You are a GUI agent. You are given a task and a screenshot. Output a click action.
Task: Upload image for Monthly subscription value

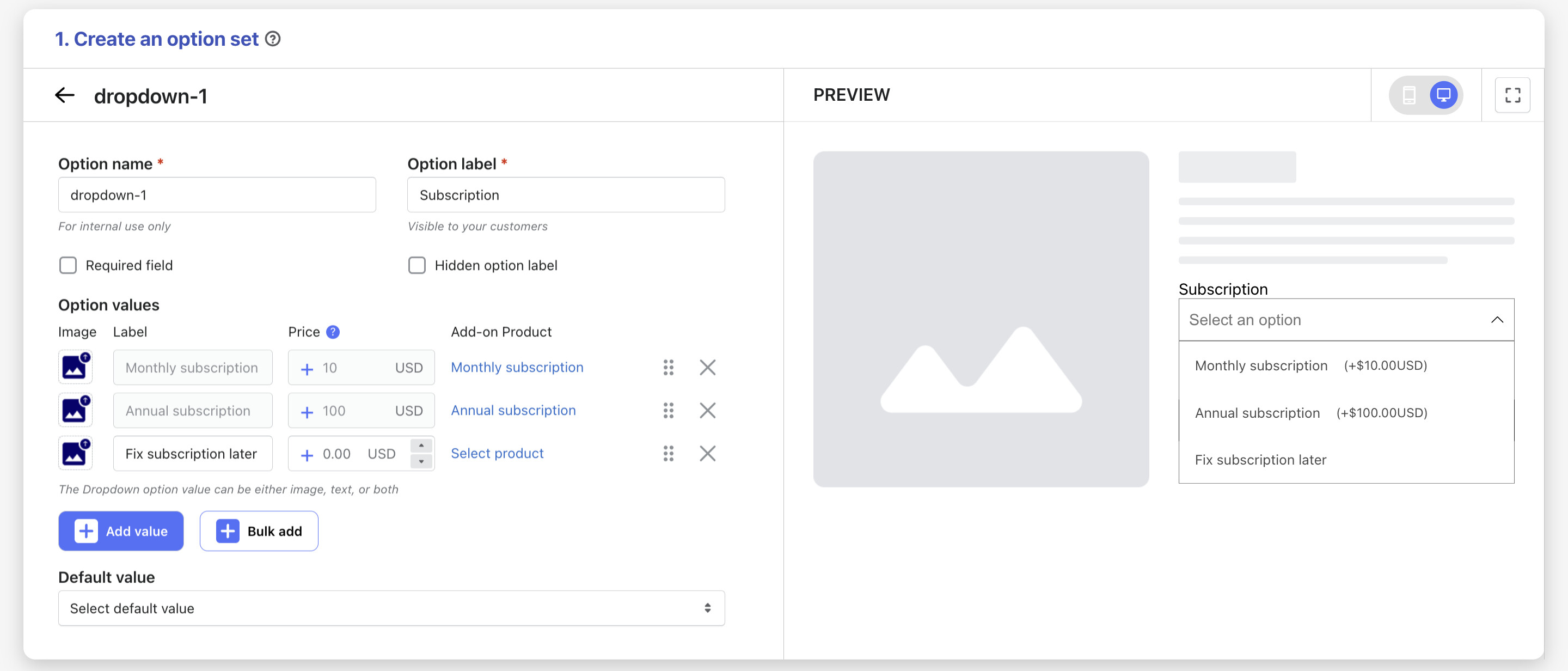(76, 367)
